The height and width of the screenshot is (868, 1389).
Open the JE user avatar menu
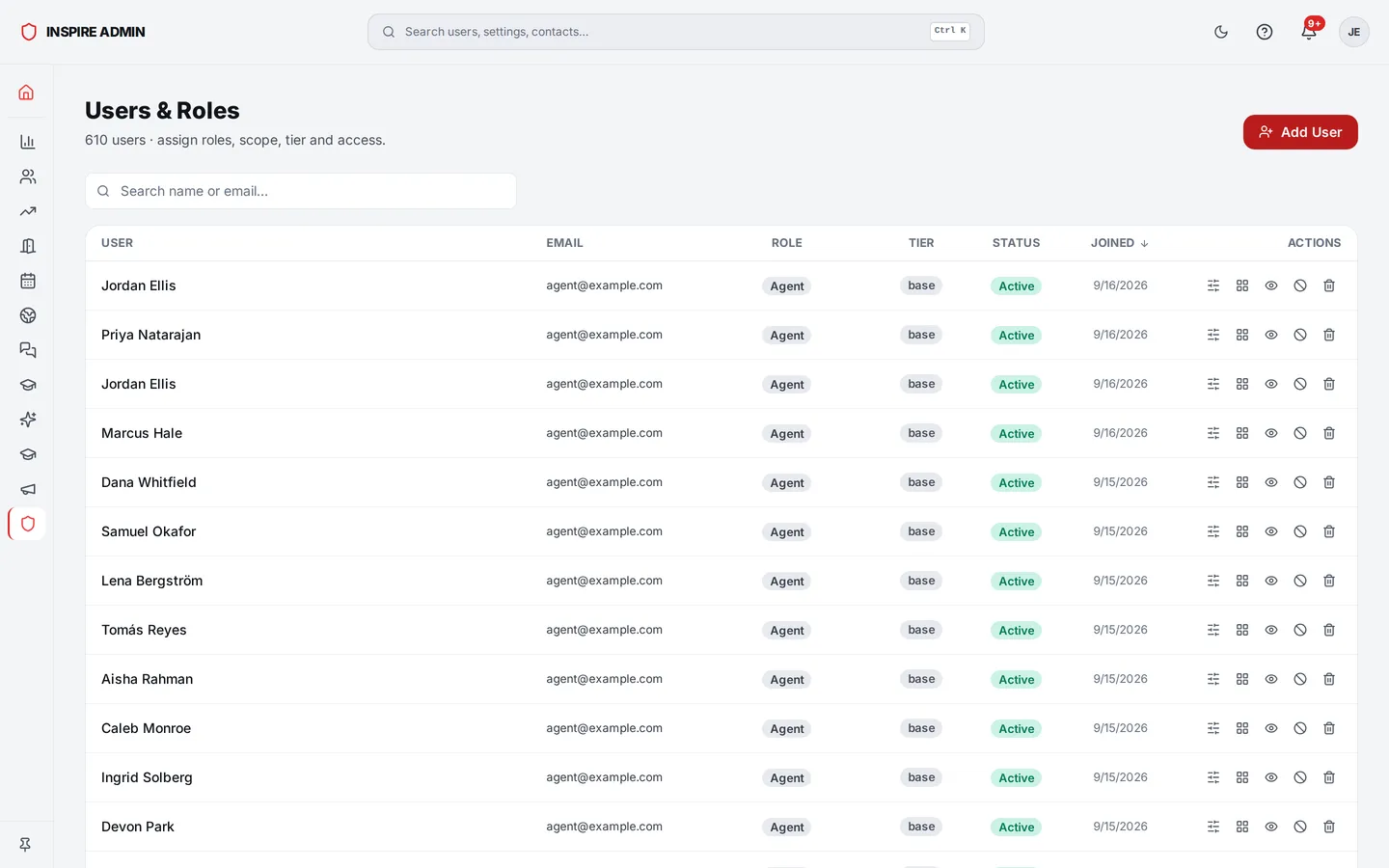coord(1354,32)
